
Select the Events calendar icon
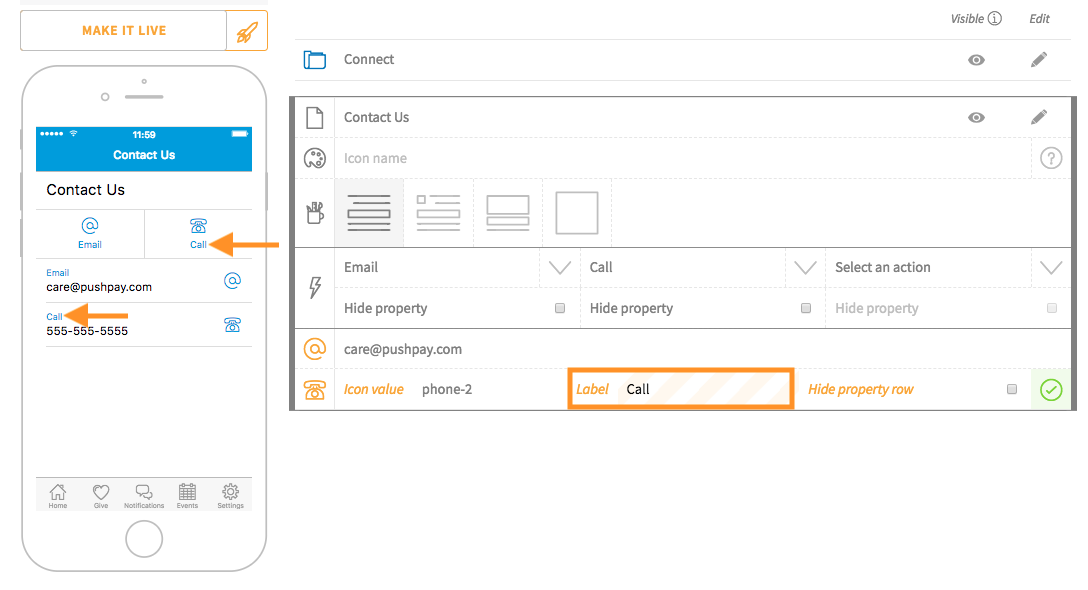[x=186, y=493]
